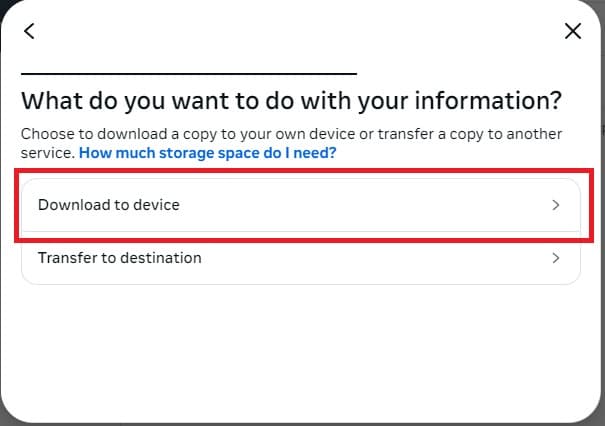The image size is (605, 426).
Task: Click the divider between the two options
Action: click(301, 232)
